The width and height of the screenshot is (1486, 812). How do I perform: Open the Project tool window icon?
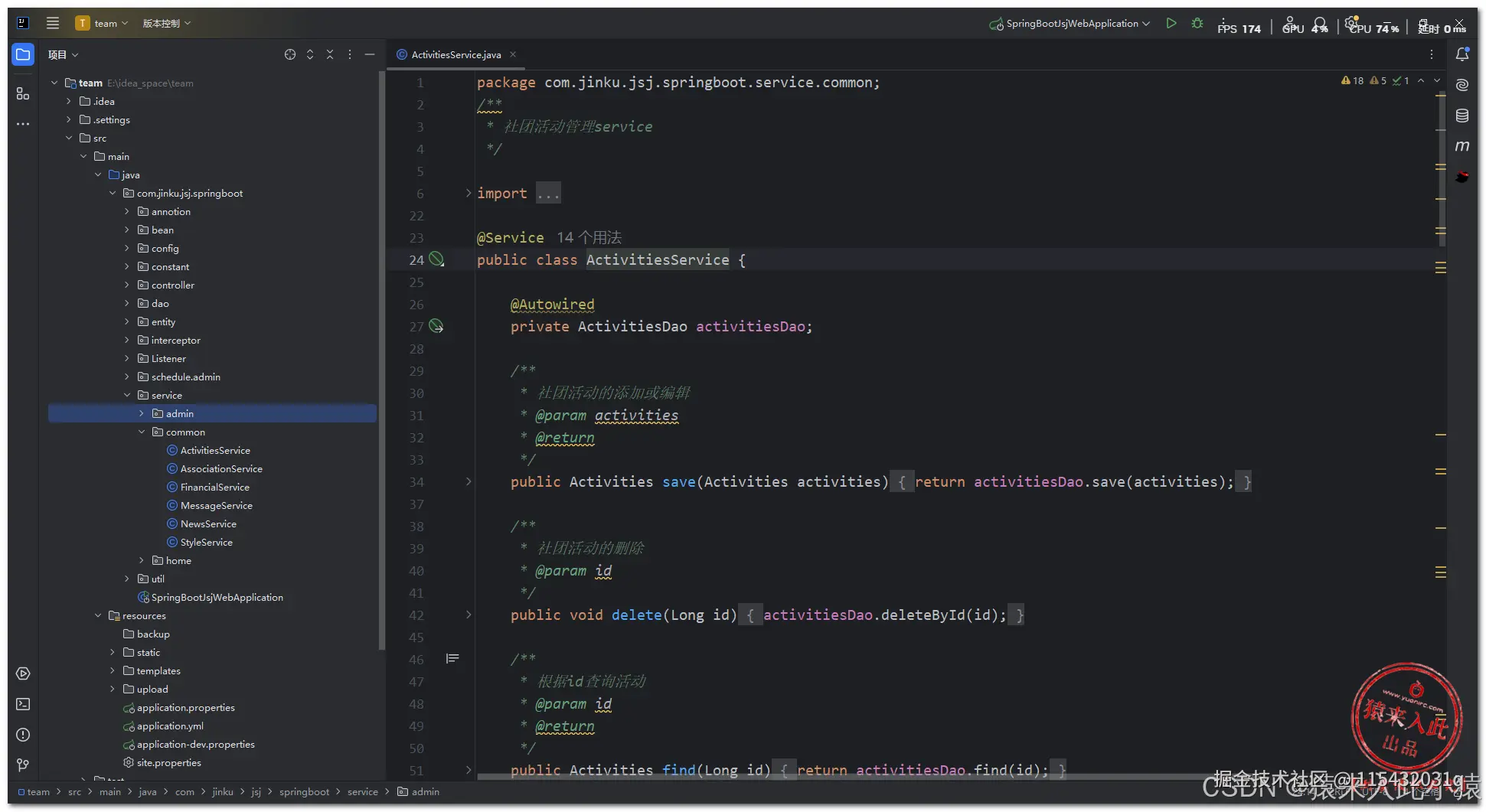23,54
